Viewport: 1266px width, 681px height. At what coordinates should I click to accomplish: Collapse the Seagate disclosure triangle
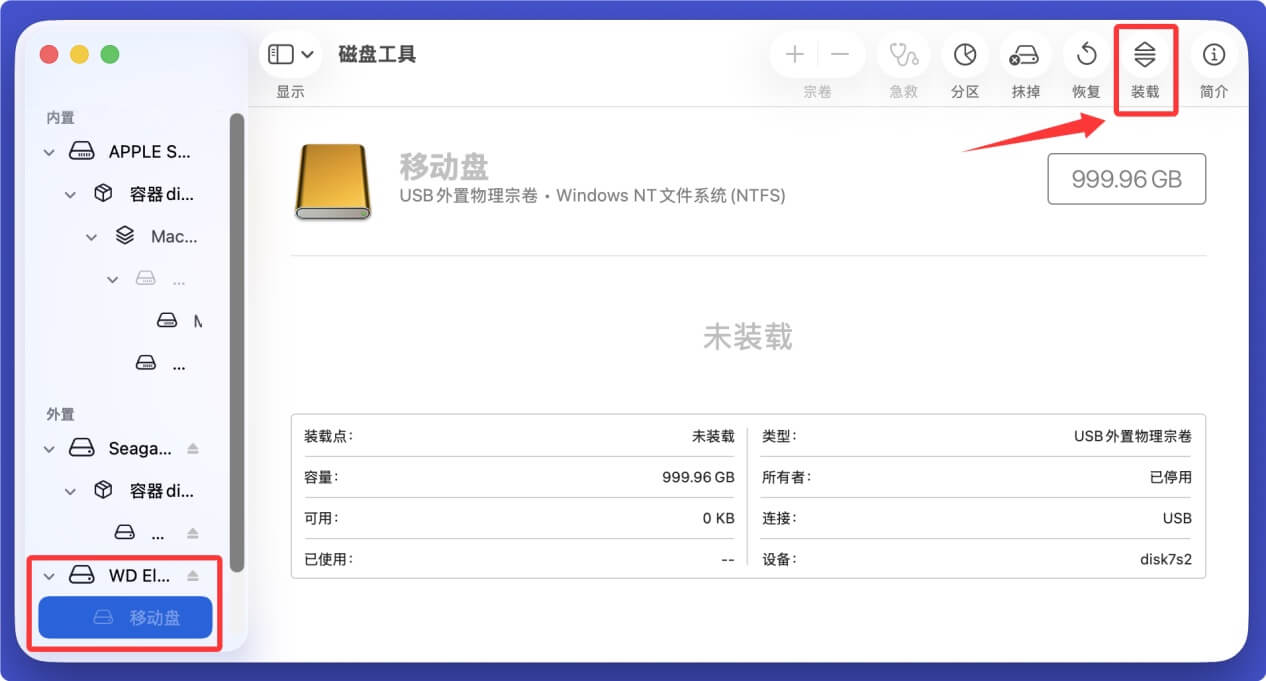coord(48,448)
